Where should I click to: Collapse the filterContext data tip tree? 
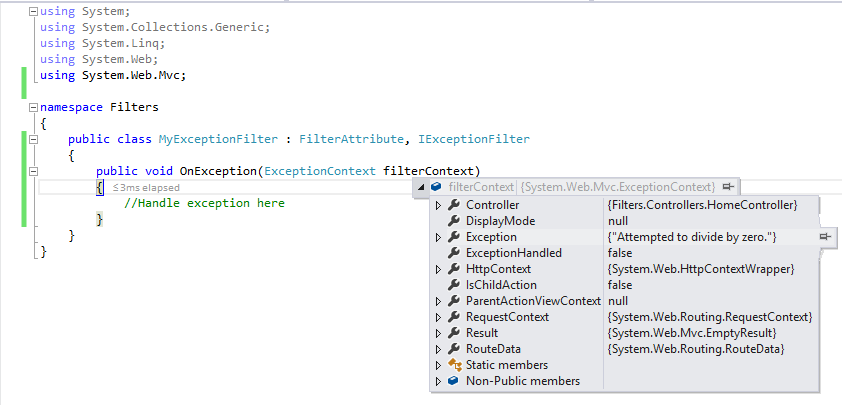click(x=420, y=187)
